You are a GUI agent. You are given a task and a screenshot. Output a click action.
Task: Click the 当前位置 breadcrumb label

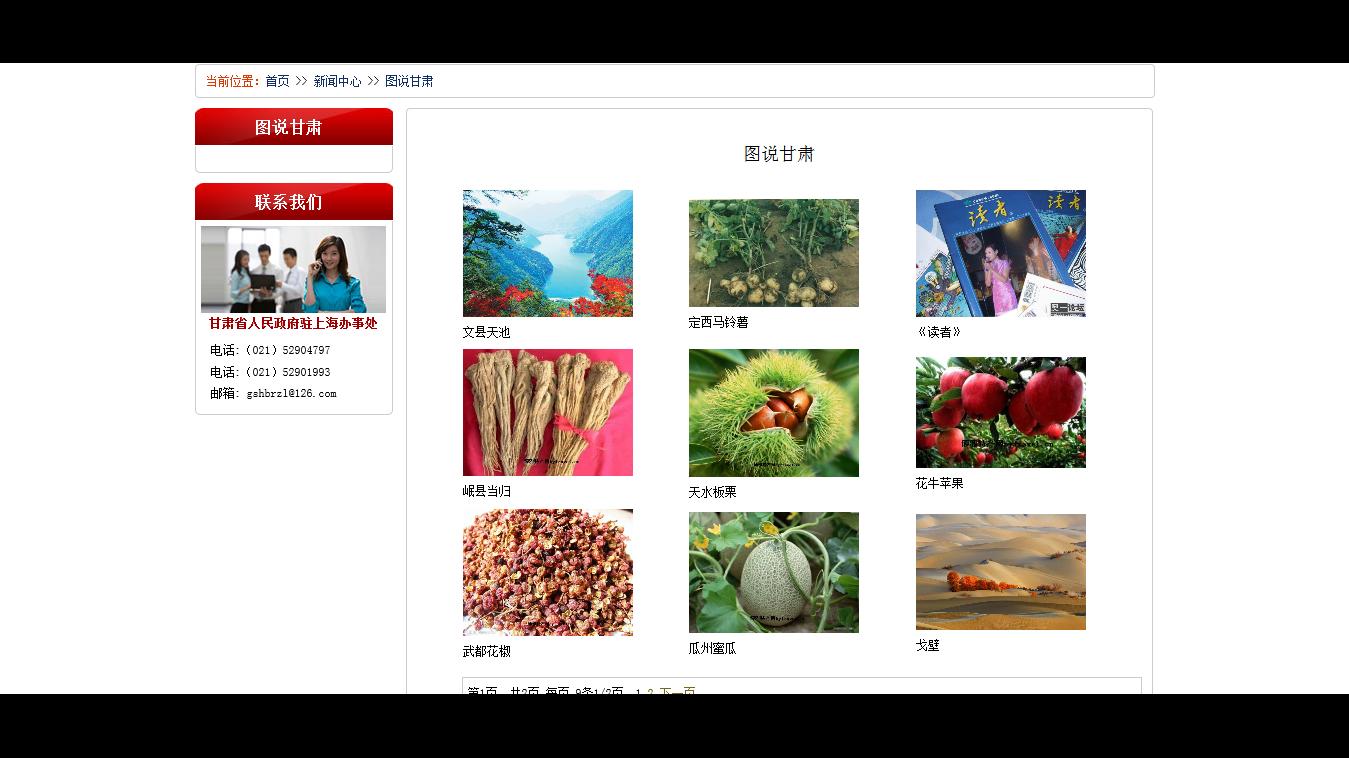coord(233,81)
